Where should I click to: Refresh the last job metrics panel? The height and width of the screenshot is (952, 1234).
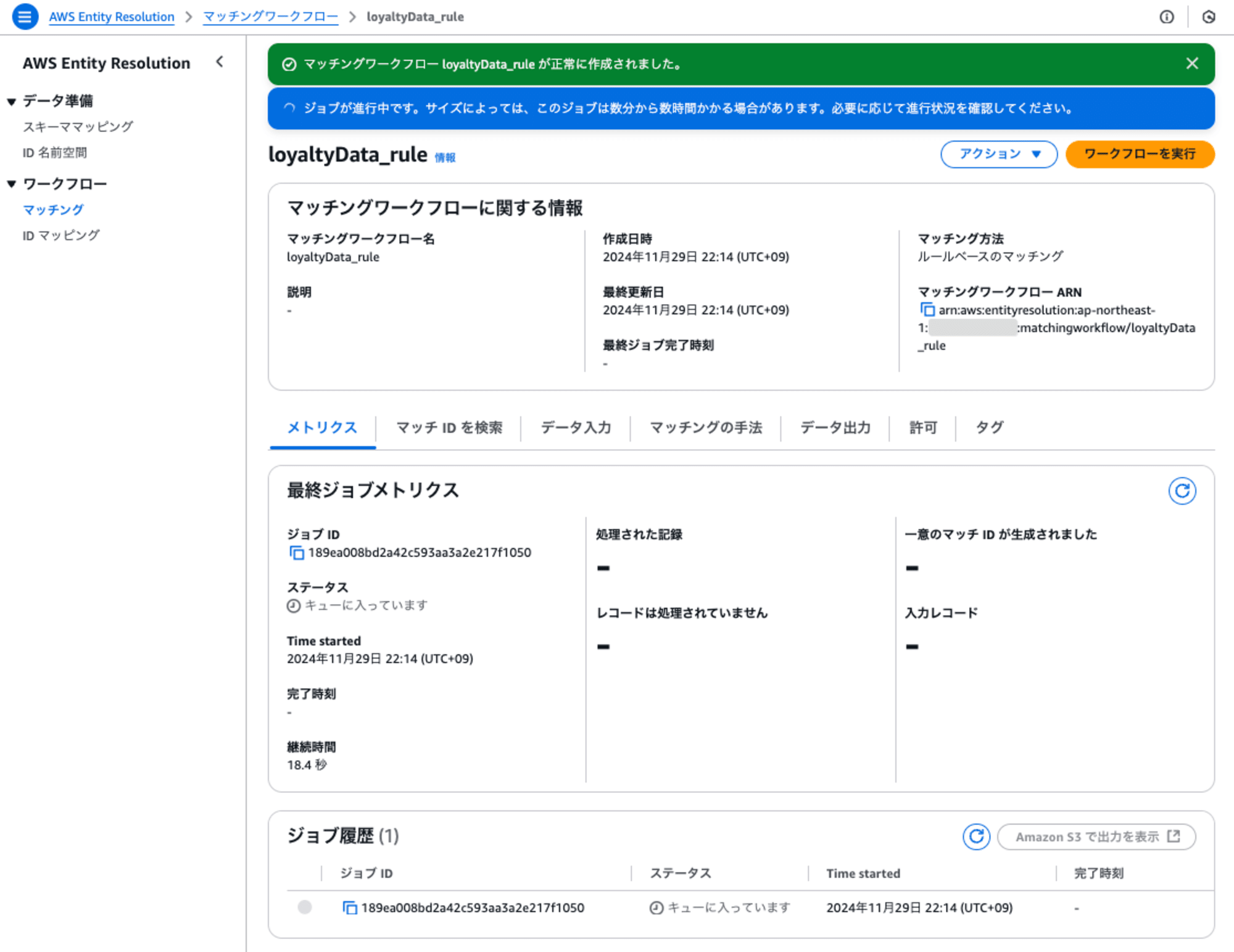1182,491
